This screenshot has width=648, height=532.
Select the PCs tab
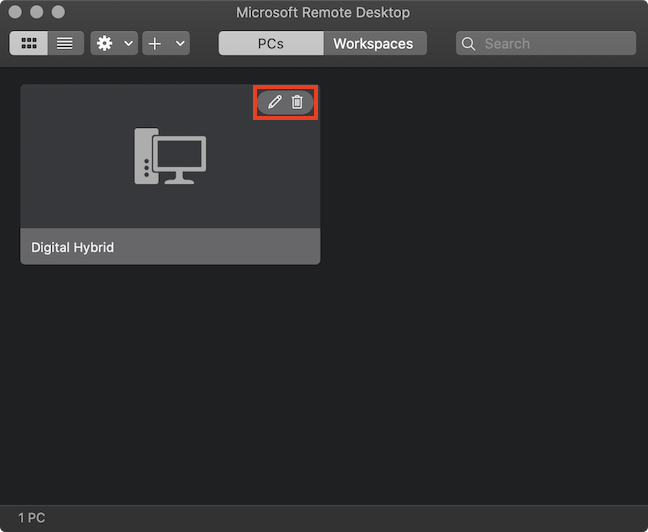pos(271,43)
